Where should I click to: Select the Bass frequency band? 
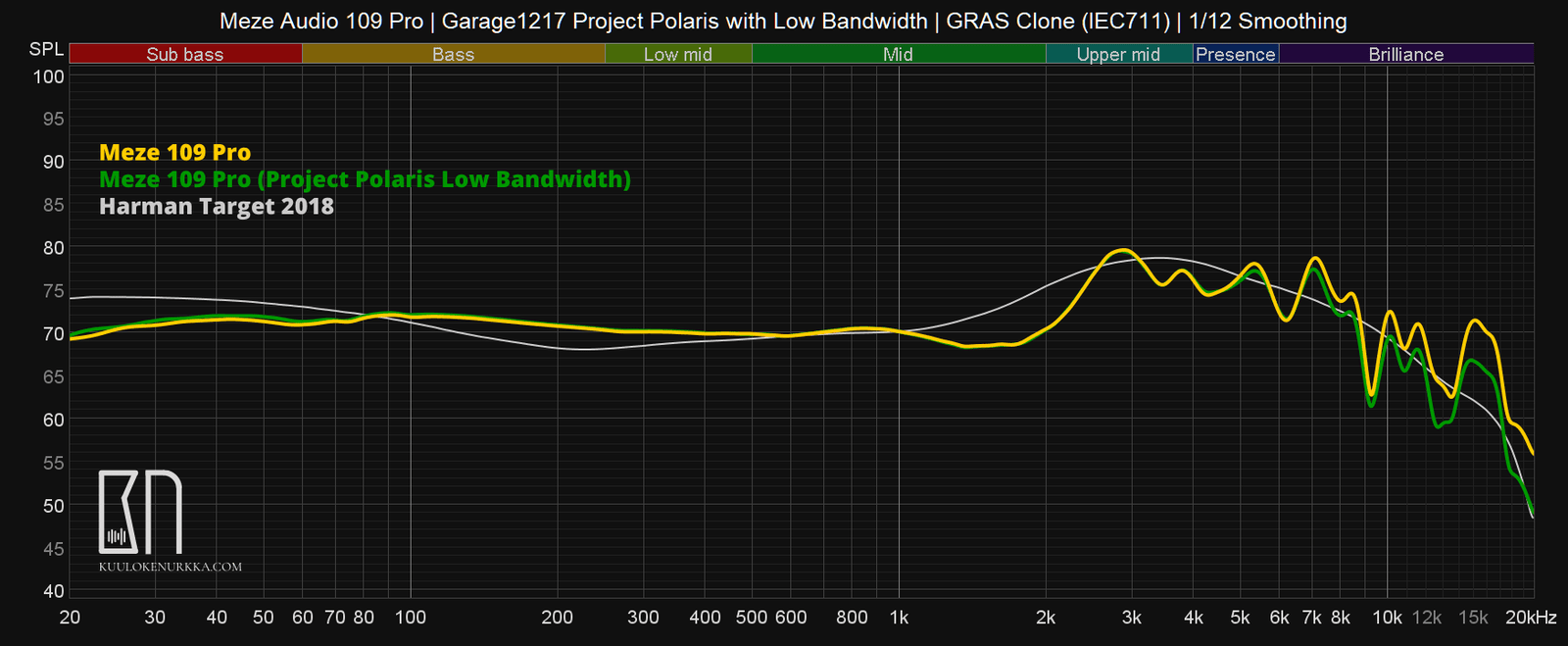click(x=453, y=55)
